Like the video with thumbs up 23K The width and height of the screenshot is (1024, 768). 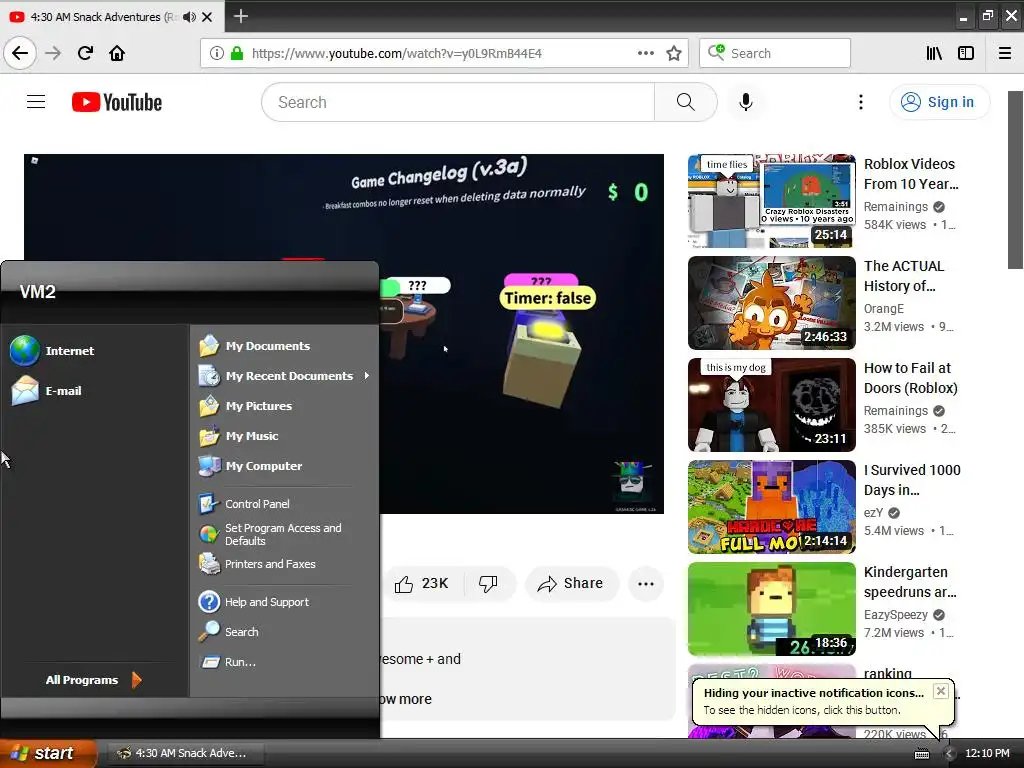[x=422, y=583]
